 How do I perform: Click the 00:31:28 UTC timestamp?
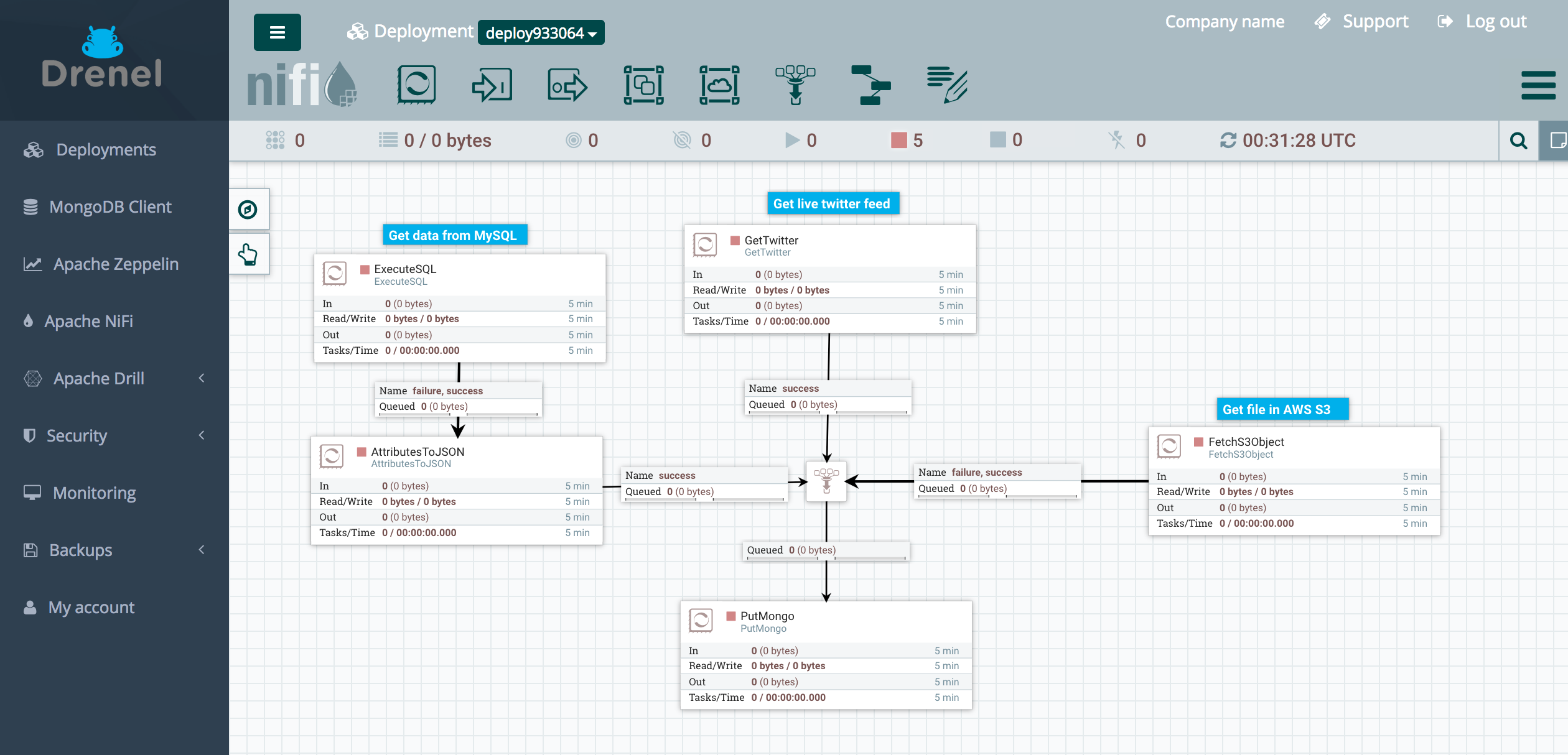(x=1299, y=141)
